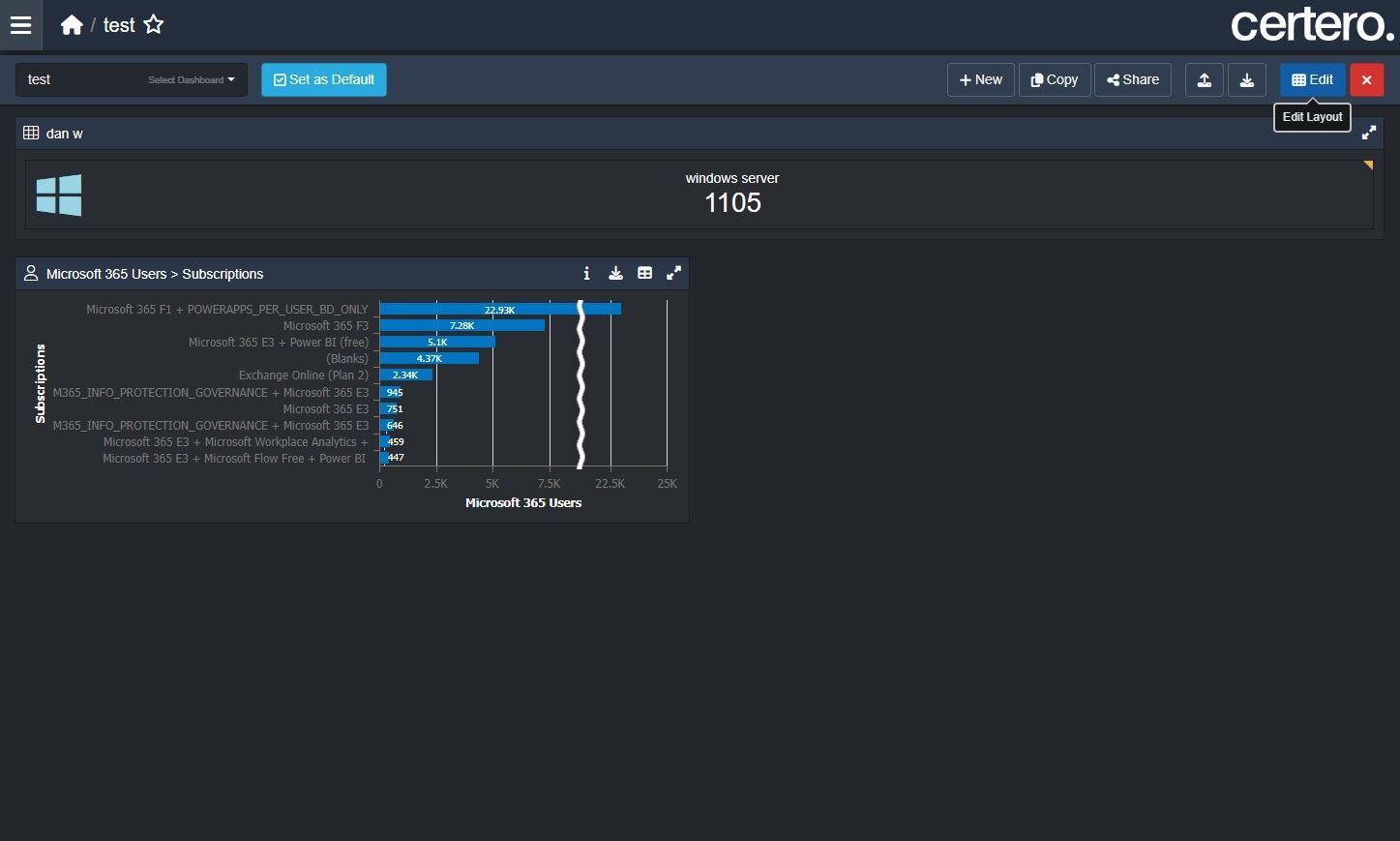Click the 2.5K axis tick label
Screen dimensions: 1400x841
(x=436, y=484)
